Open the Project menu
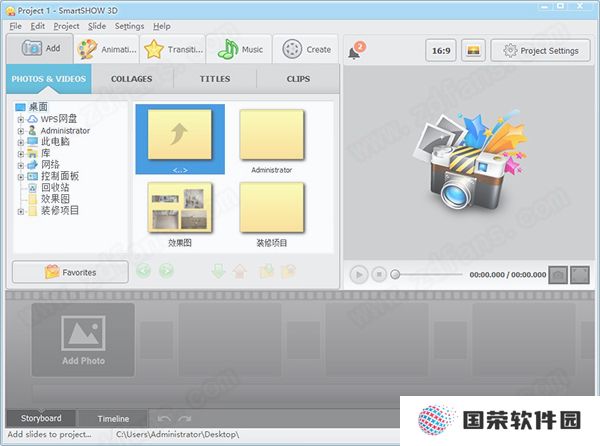The image size is (600, 446). pos(66,26)
